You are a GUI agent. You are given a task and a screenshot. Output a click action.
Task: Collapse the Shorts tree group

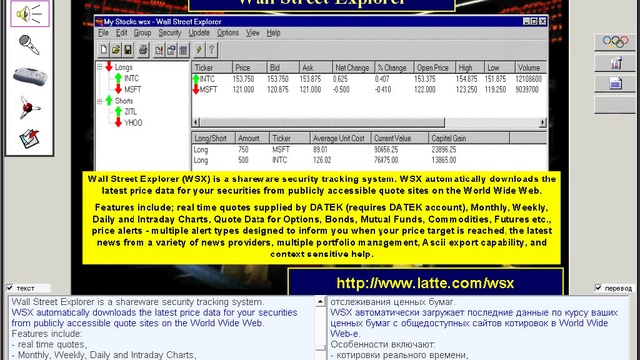click(x=100, y=101)
